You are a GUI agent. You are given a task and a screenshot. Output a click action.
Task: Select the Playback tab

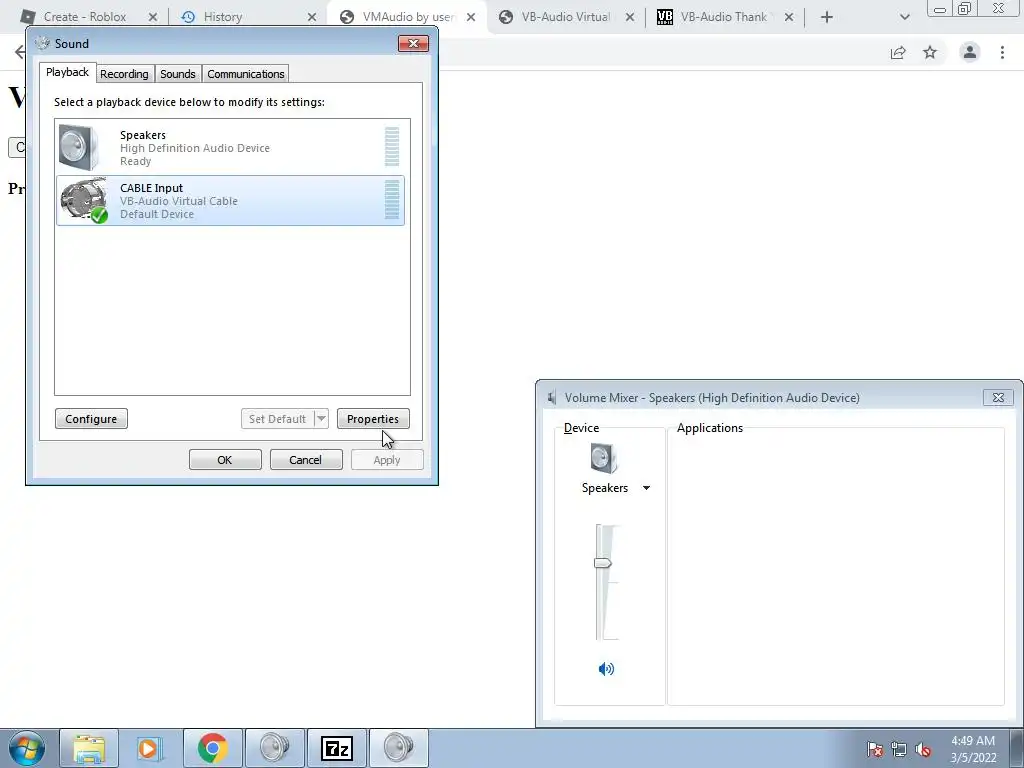pyautogui.click(x=67, y=72)
